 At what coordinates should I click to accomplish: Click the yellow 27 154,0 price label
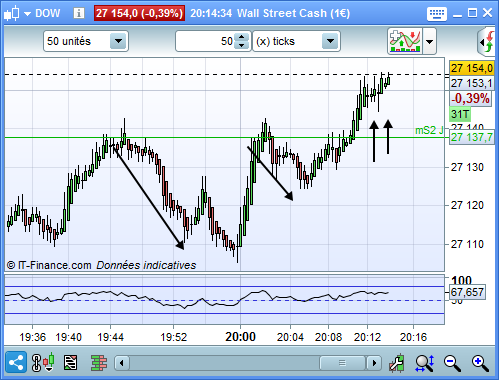pos(472,68)
